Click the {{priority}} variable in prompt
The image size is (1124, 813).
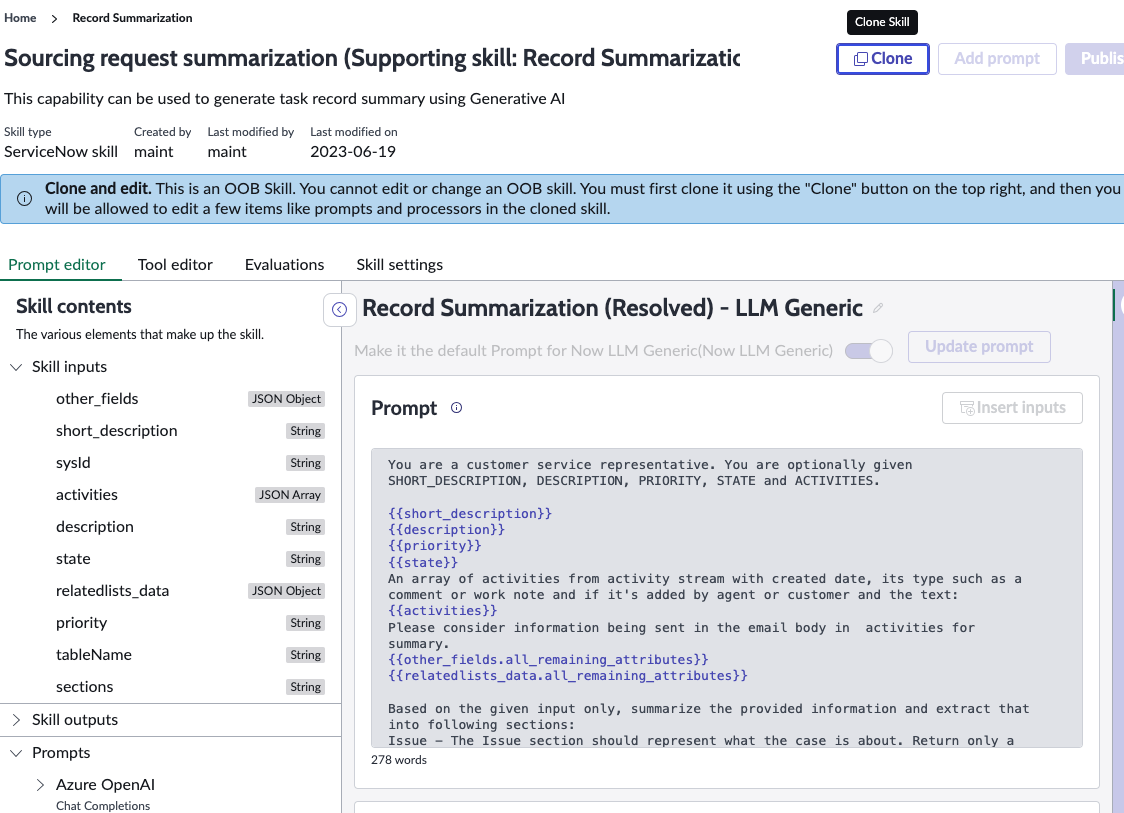point(434,546)
